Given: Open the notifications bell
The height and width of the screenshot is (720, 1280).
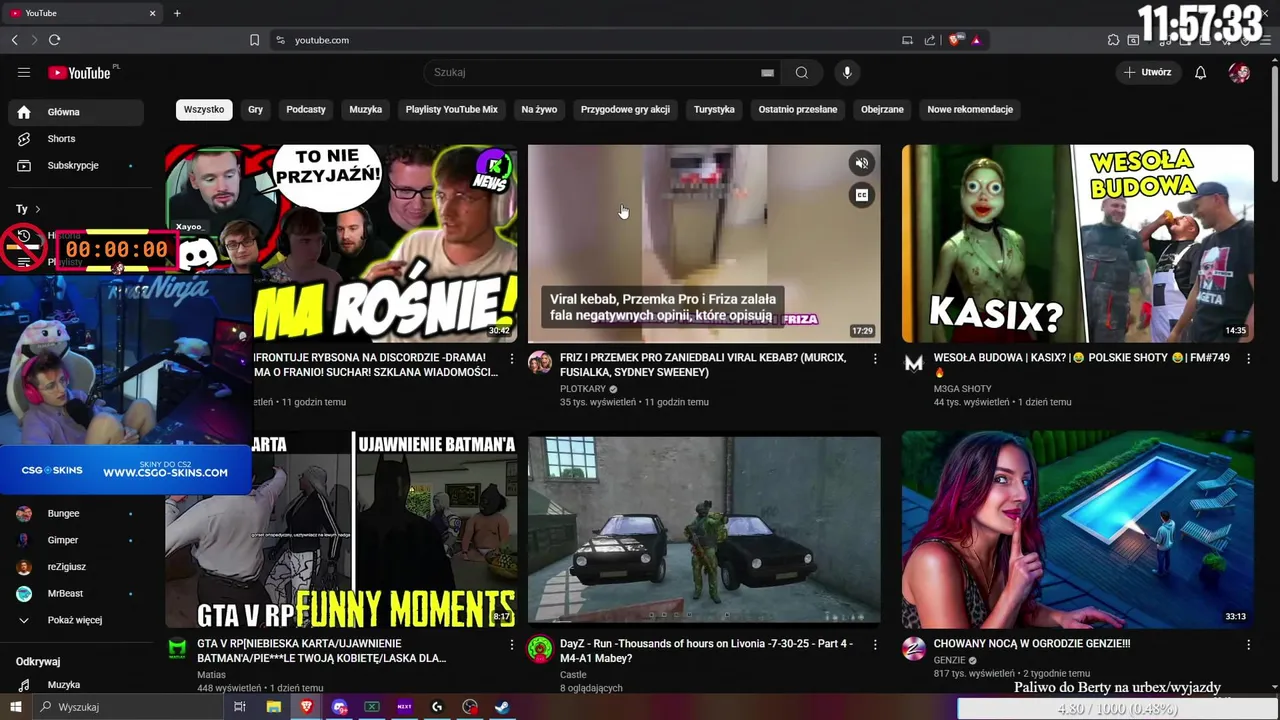Looking at the screenshot, I should coord(1200,72).
